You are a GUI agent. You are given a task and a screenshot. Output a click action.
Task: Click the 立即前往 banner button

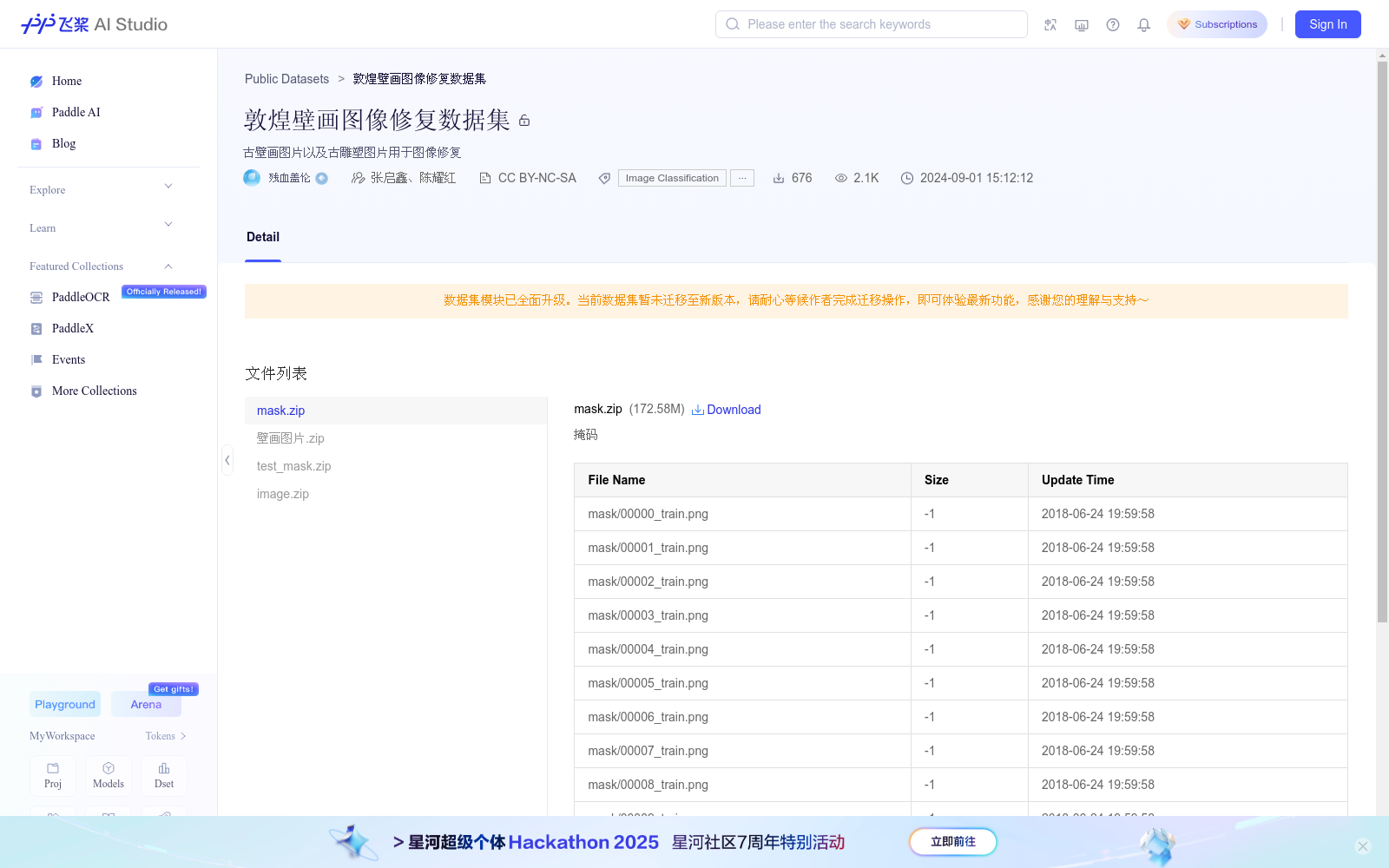(x=953, y=842)
